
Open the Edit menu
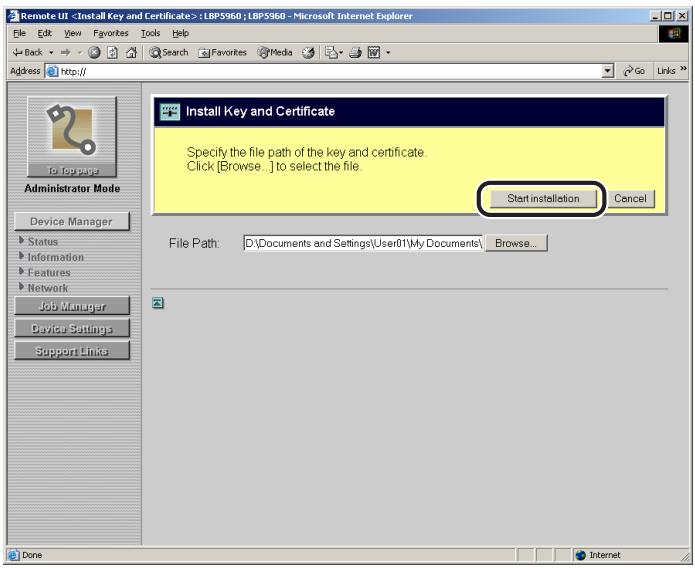pyautogui.click(x=44, y=33)
